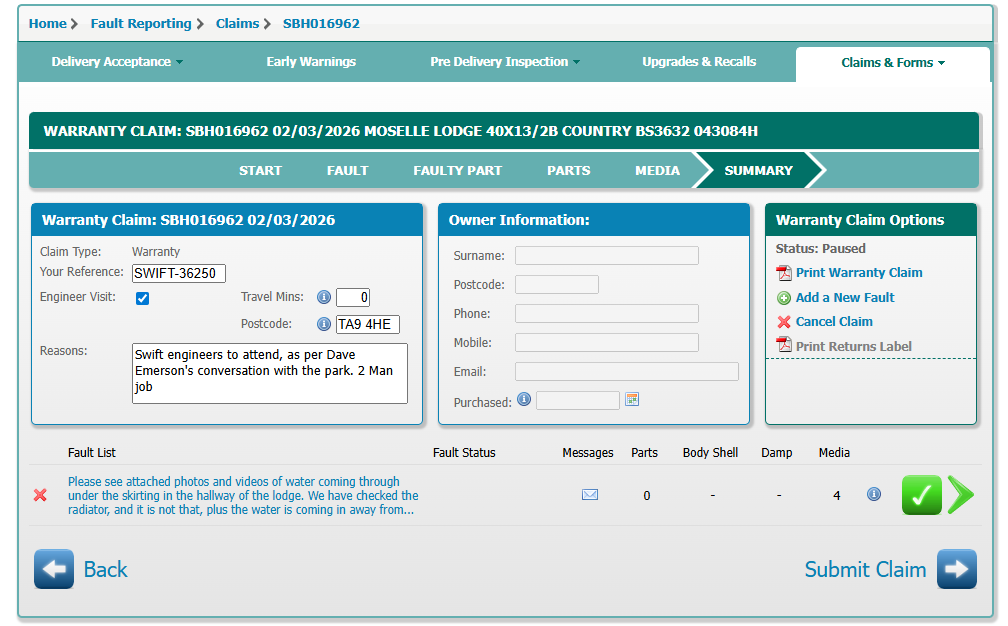Click the Cancel Claim link text
Viewport: 1008px width, 626px height.
[x=834, y=321]
